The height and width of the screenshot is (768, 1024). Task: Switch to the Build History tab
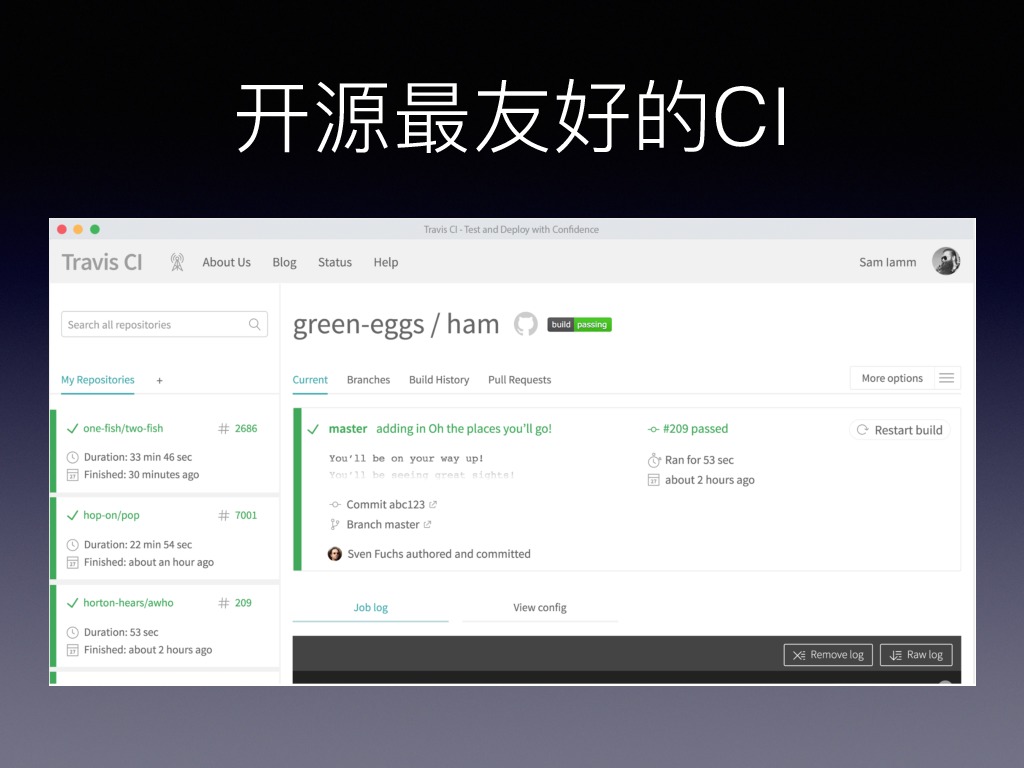pos(439,380)
